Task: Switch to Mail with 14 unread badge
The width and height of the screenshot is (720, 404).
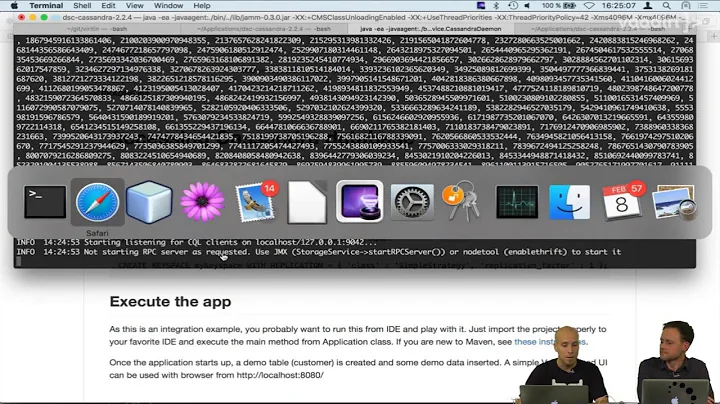Action: point(255,202)
